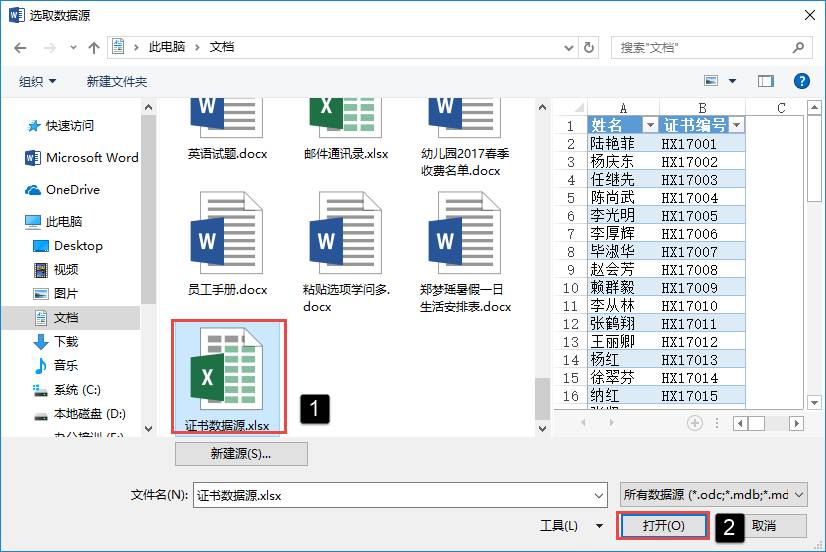This screenshot has height=552, width=826.
Task: Select preview cell 陆艳菲
Action: 623,143
